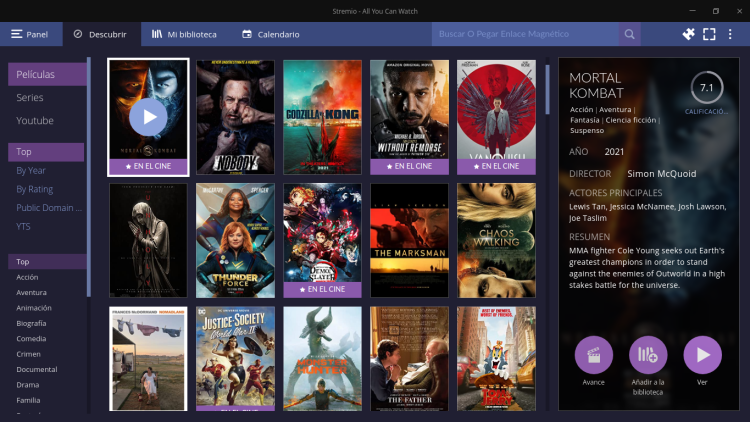Select the Godzilla vs. Kong poster

[322, 117]
